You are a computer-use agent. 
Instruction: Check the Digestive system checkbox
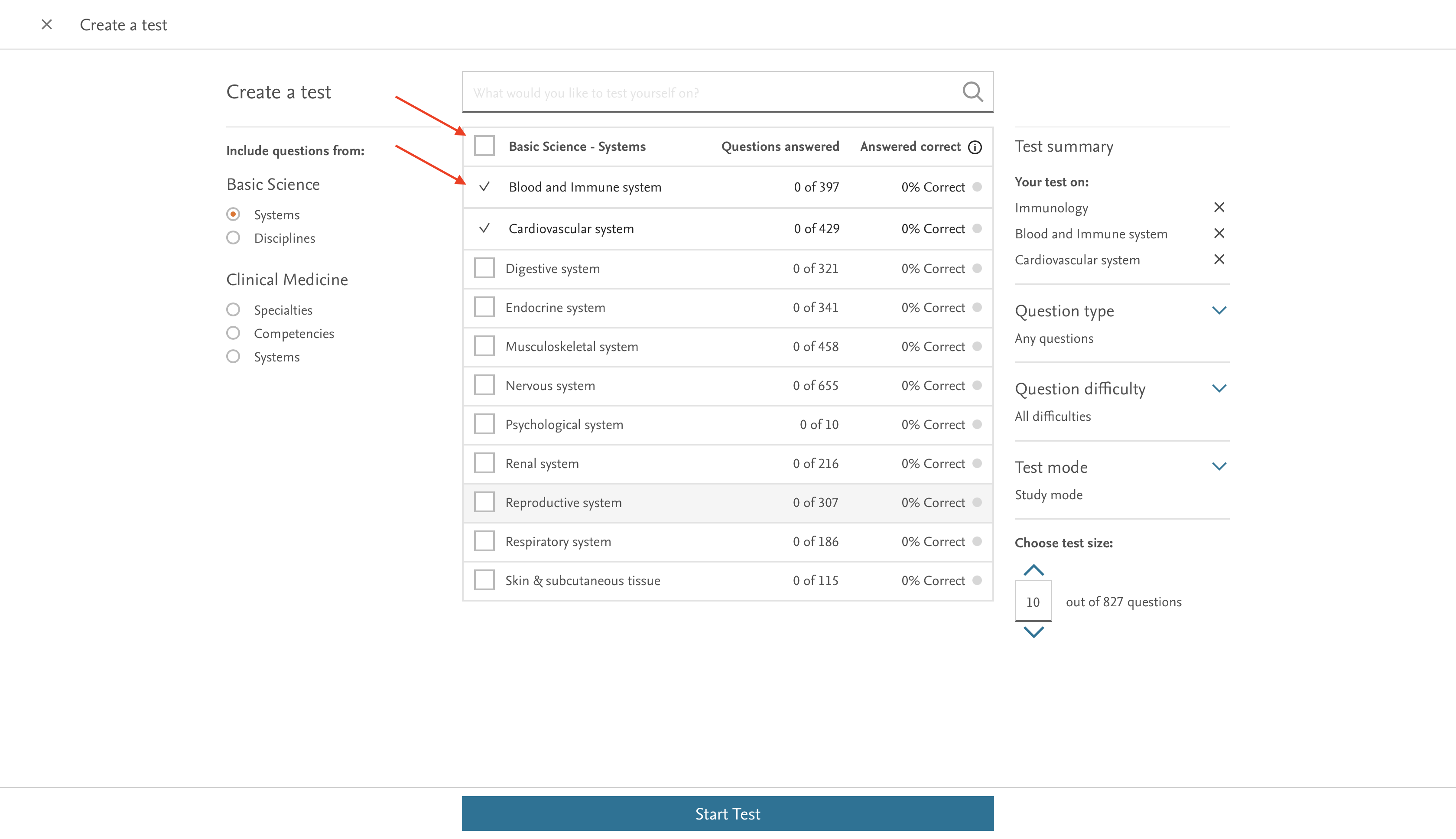point(484,268)
